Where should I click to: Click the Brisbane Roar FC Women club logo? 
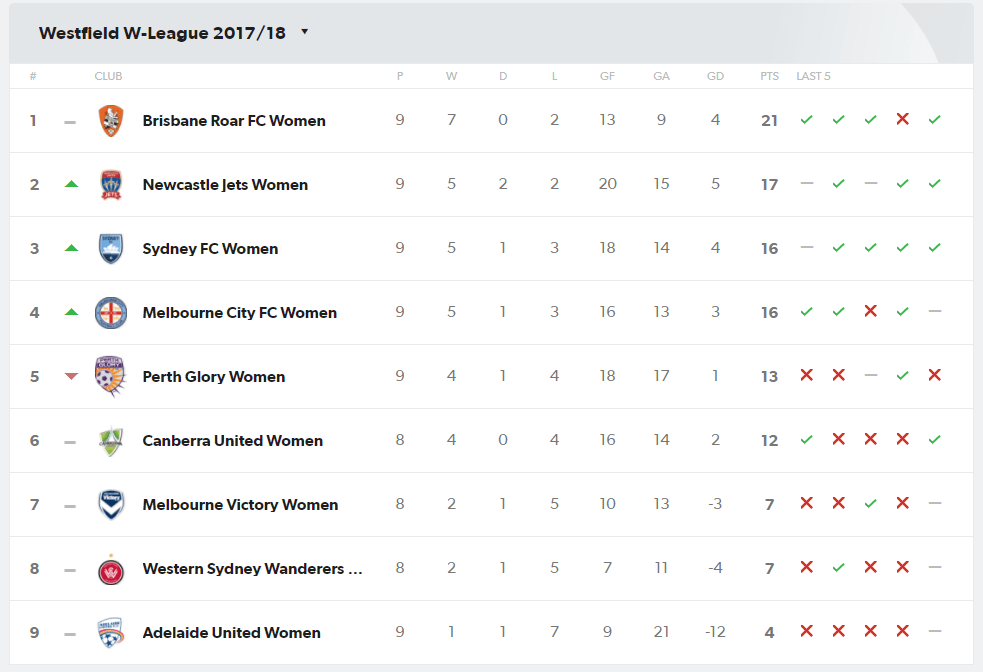(x=111, y=121)
